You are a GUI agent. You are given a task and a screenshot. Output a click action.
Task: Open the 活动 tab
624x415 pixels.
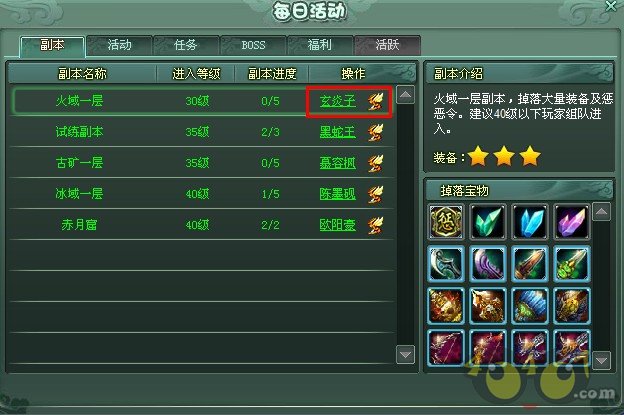click(119, 45)
